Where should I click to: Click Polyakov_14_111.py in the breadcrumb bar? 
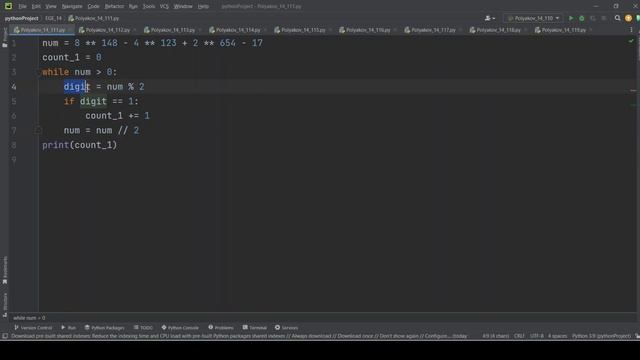click(94, 18)
